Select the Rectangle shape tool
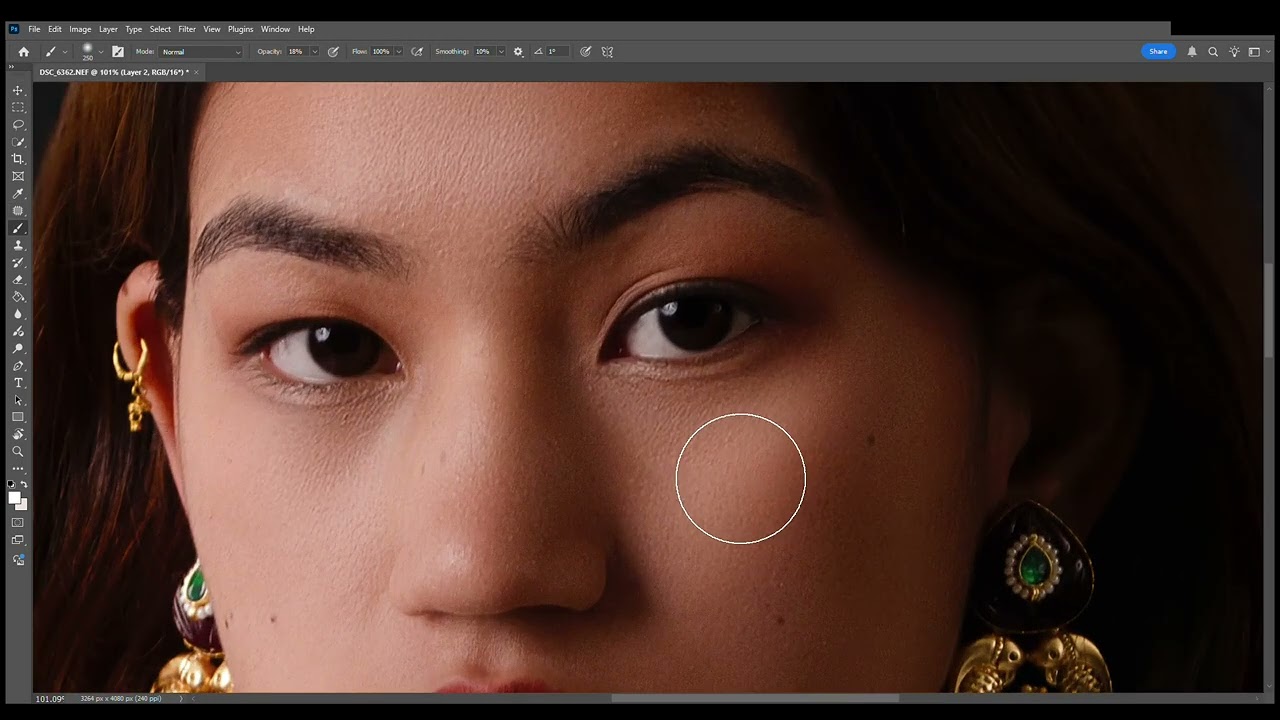Screen dimensions: 1280x720 click(18, 417)
